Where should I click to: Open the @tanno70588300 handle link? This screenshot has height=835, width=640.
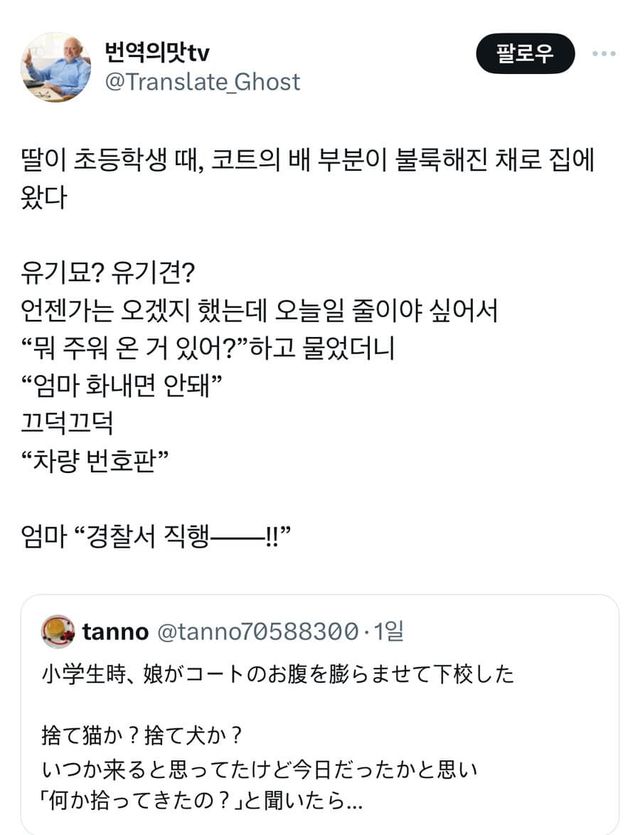pyautogui.click(x=258, y=631)
